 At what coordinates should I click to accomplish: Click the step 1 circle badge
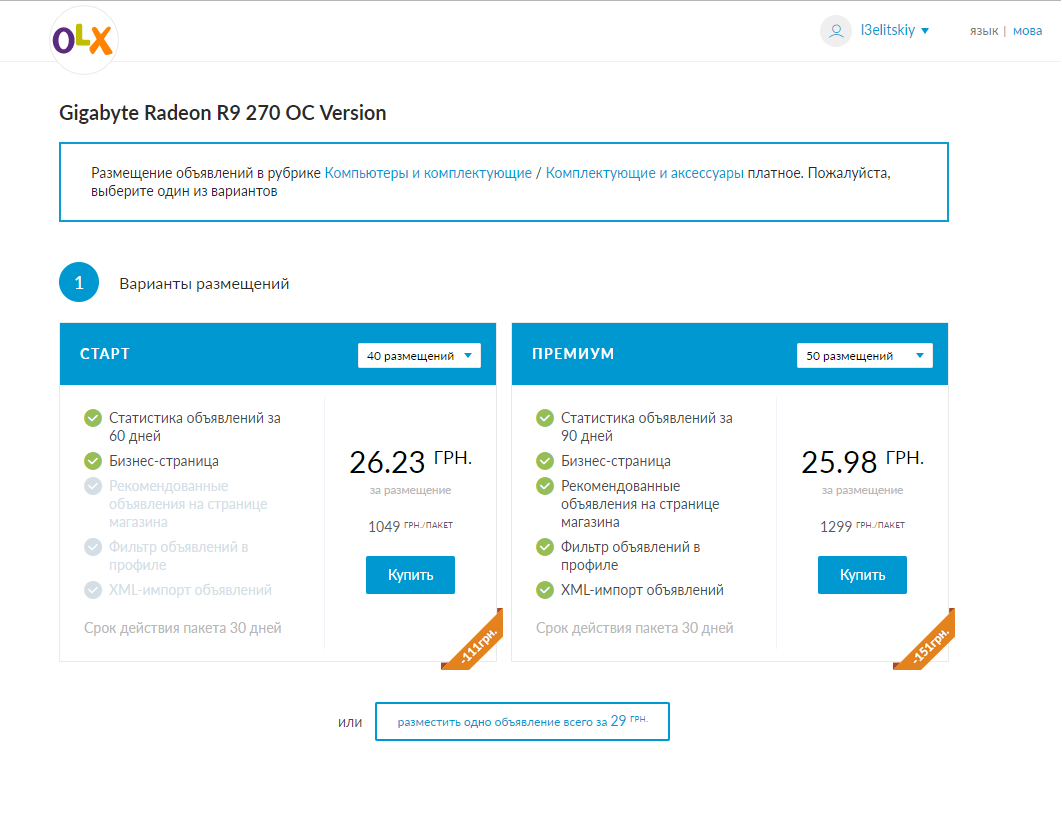(79, 282)
